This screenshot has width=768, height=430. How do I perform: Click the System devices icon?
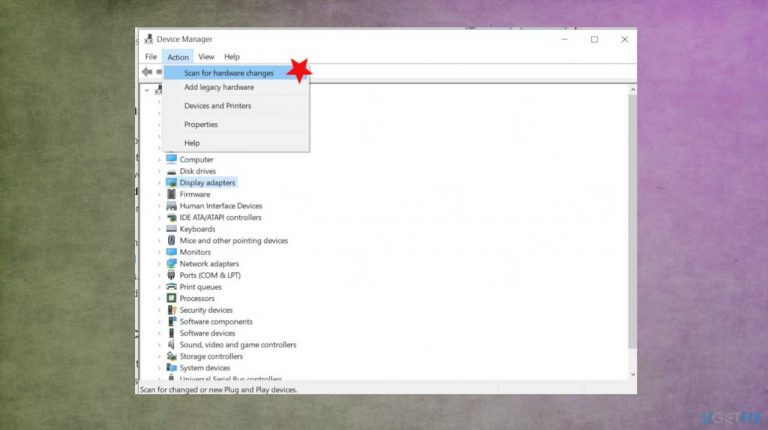coord(171,368)
